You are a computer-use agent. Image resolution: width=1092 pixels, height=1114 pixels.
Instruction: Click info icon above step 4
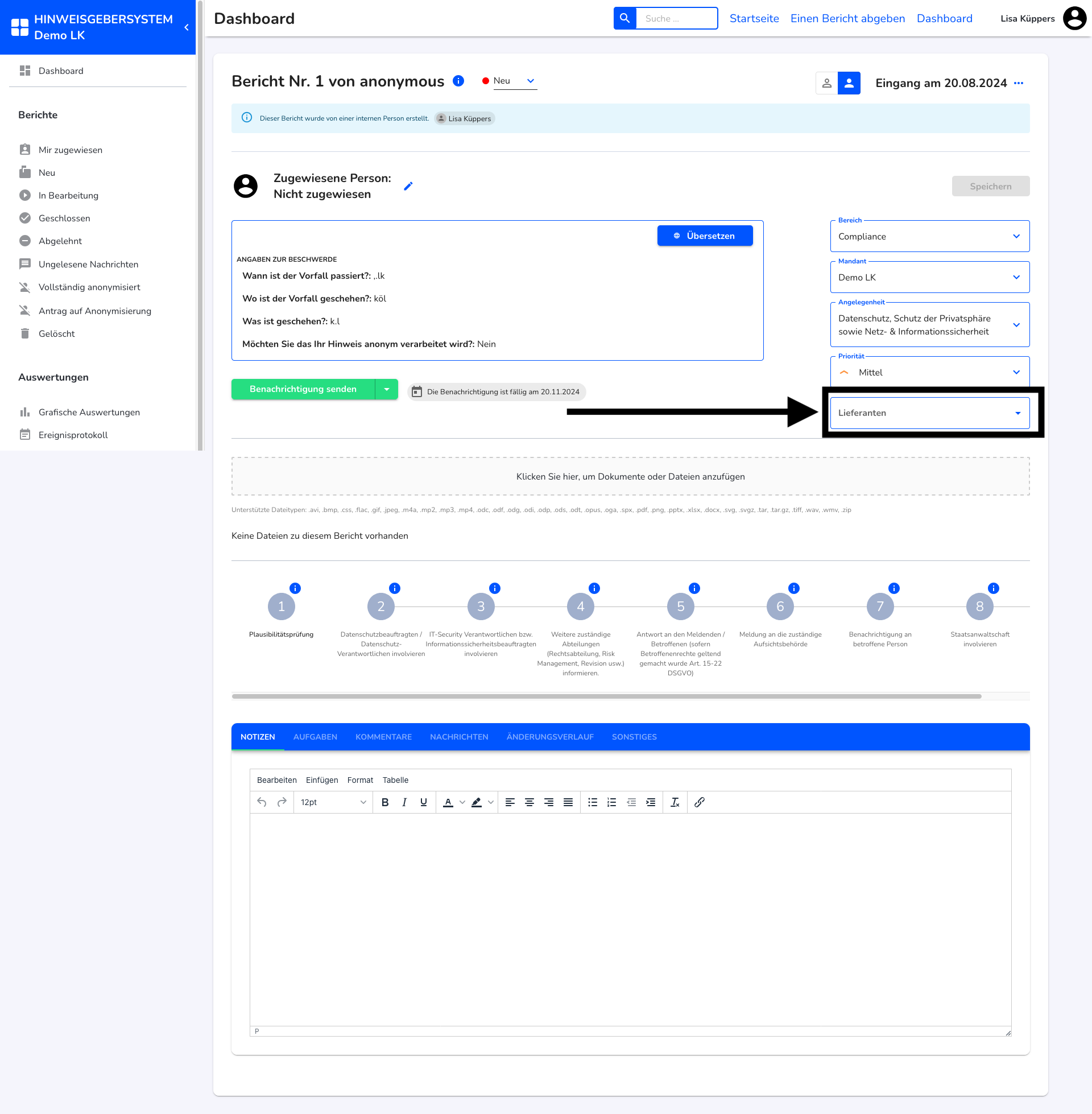click(x=594, y=588)
